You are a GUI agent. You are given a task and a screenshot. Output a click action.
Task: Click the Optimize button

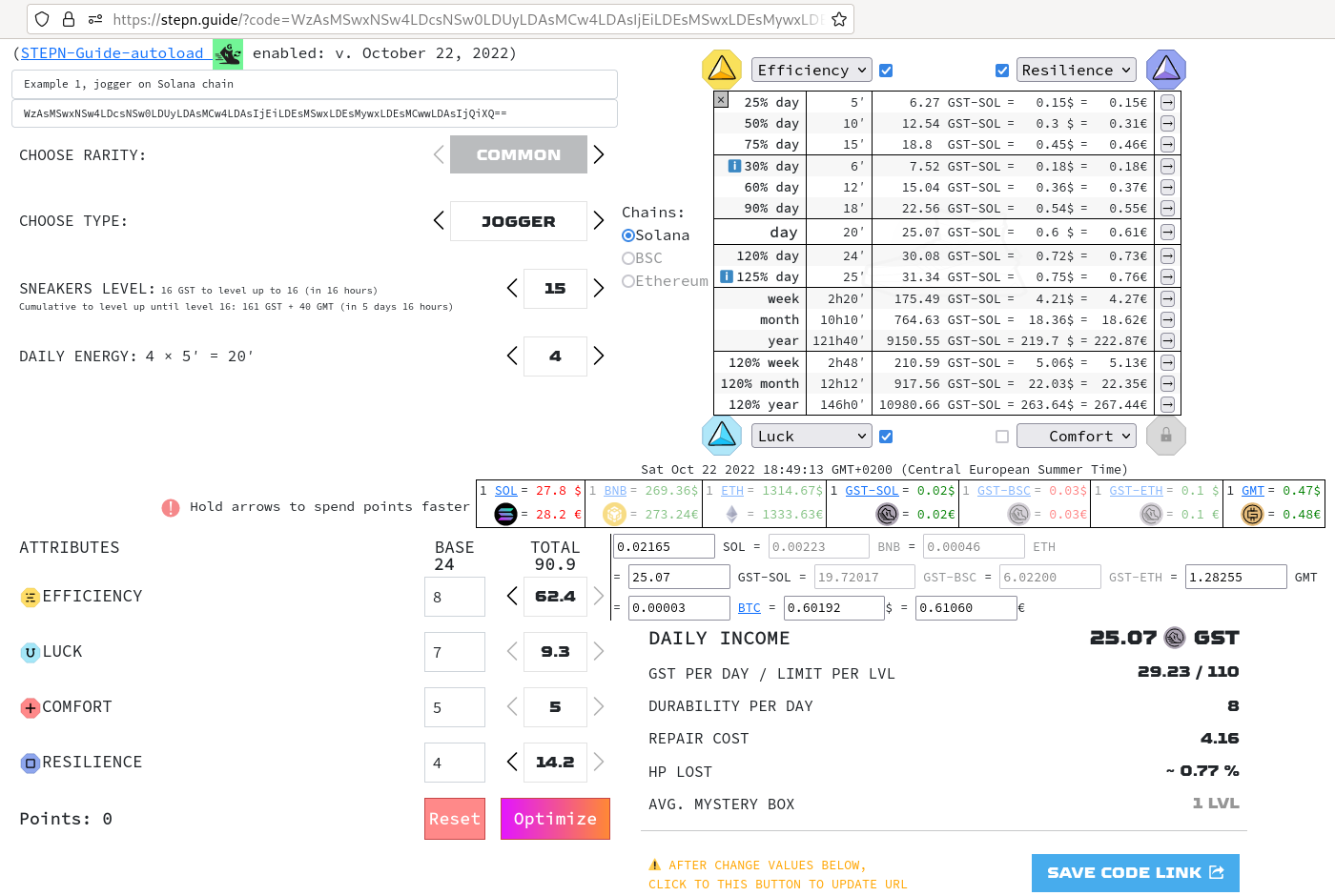coord(555,819)
